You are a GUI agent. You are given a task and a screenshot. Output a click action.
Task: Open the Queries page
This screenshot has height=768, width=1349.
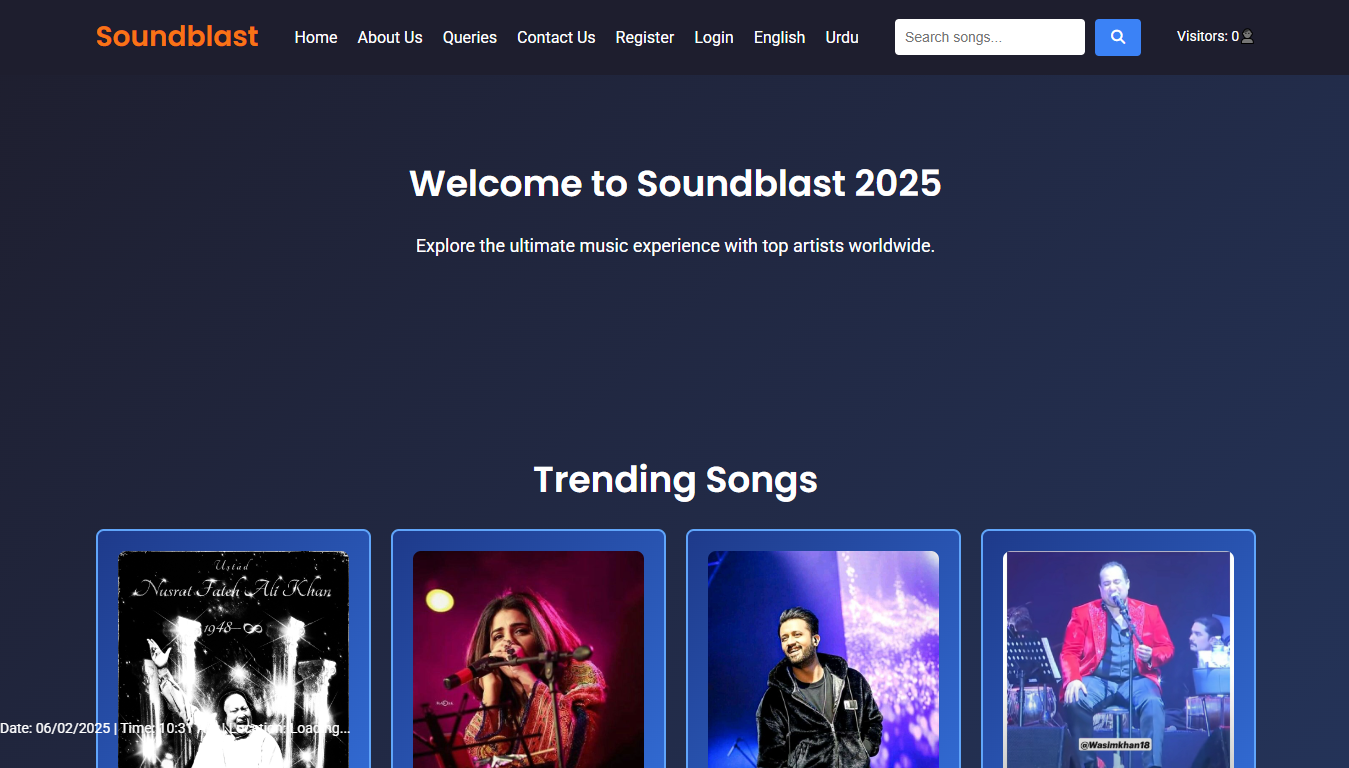click(x=470, y=37)
